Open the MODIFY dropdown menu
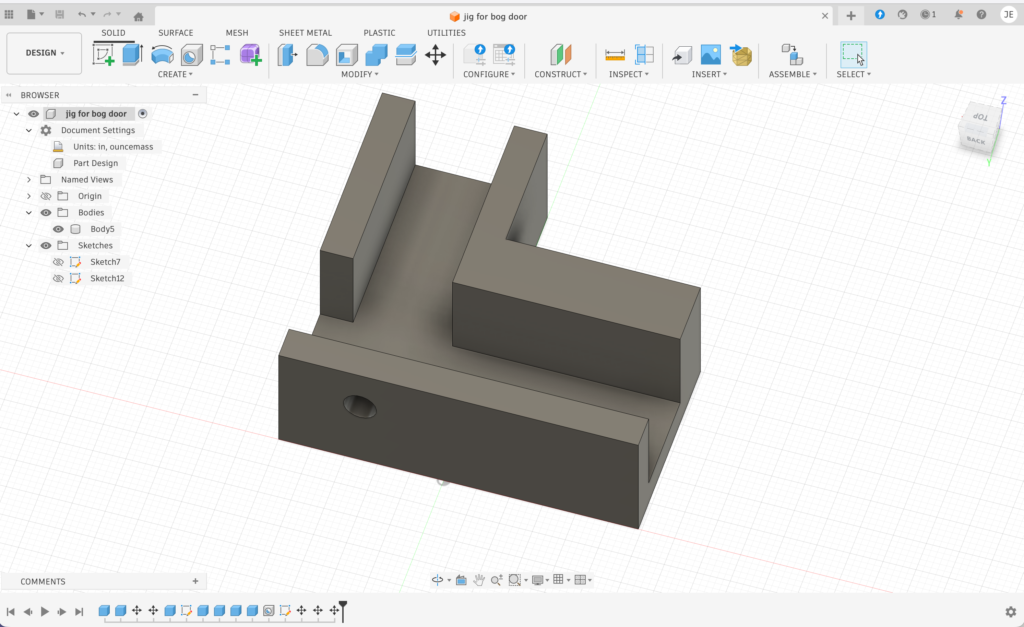The width and height of the screenshot is (1024, 627). pos(360,74)
